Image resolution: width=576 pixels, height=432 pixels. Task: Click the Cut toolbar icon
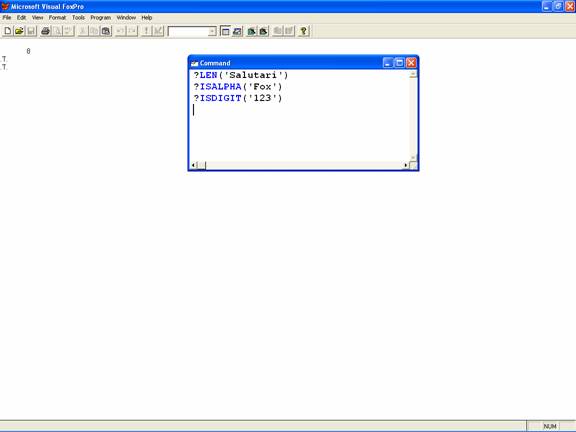click(83, 31)
